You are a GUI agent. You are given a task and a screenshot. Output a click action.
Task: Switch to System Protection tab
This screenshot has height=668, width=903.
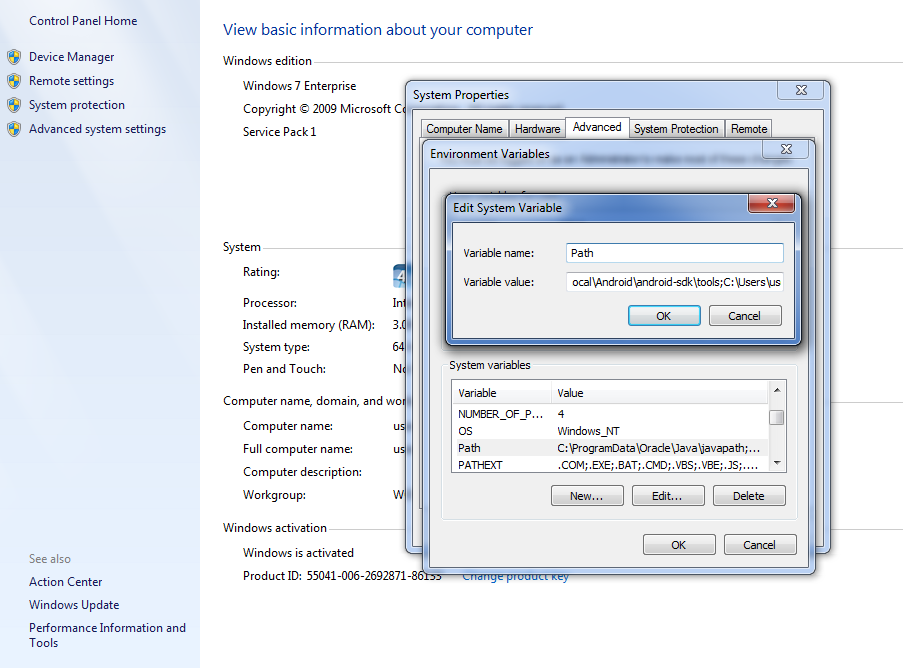pyautogui.click(x=676, y=129)
